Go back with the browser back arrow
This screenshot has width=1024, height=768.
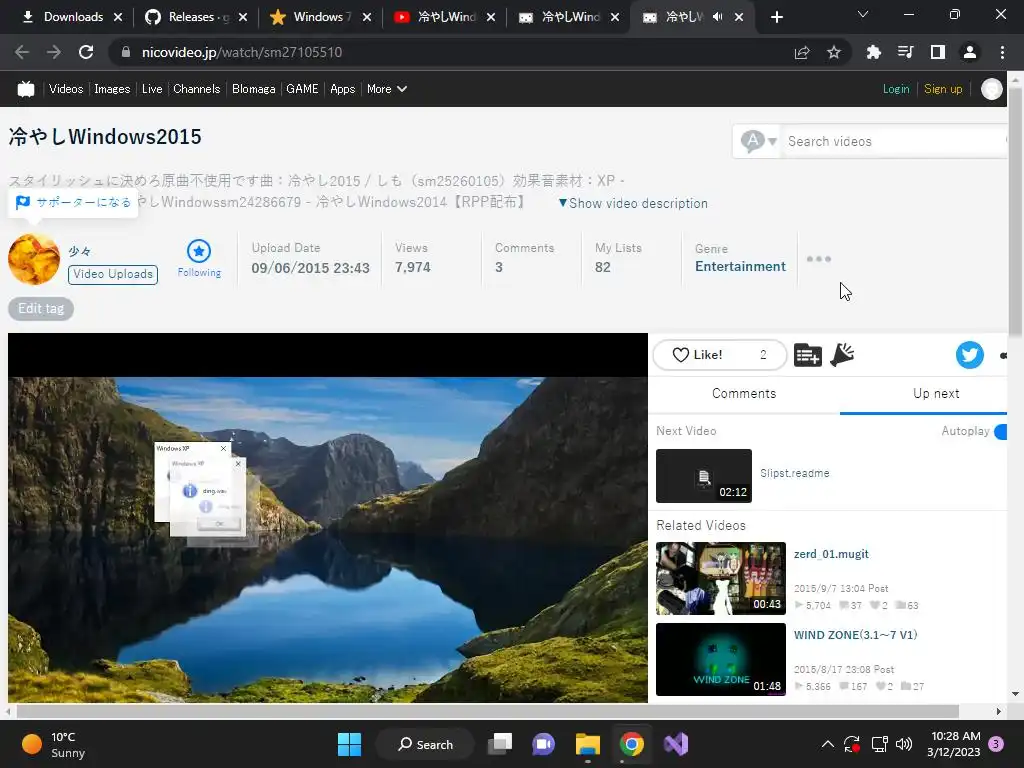pyautogui.click(x=22, y=52)
